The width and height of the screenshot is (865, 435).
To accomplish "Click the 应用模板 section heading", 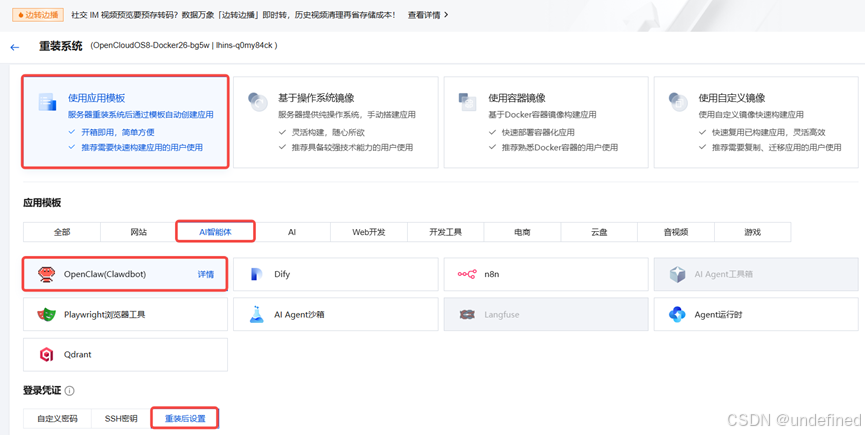I will coord(42,202).
